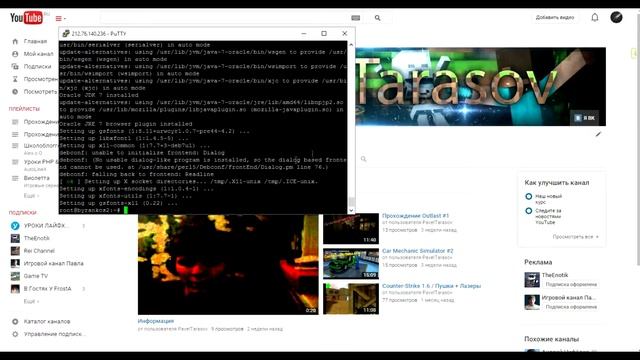Click the profile icon beside Мой канал
The width and height of the screenshot is (640, 360).
15,54
